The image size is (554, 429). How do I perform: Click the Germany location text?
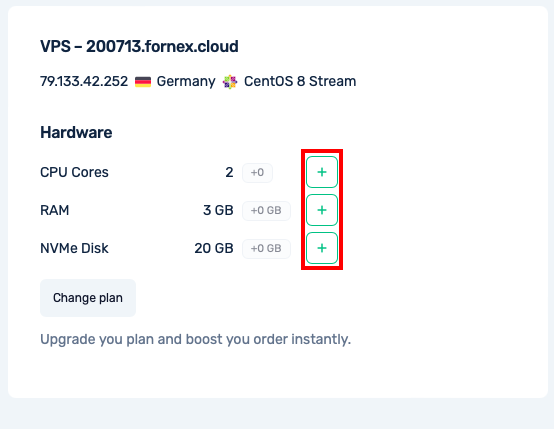click(x=186, y=82)
